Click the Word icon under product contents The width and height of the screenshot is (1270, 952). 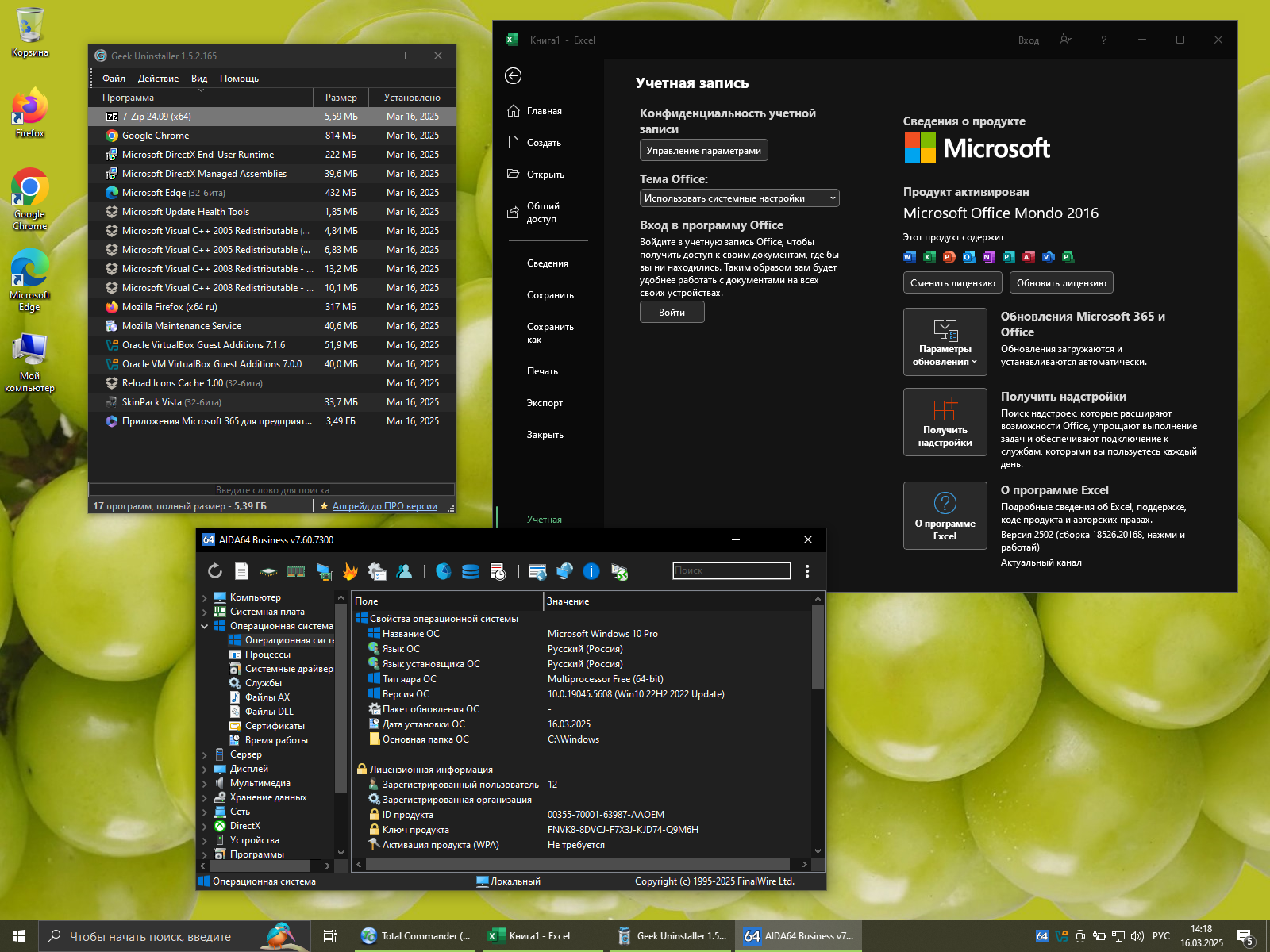[x=910, y=257]
